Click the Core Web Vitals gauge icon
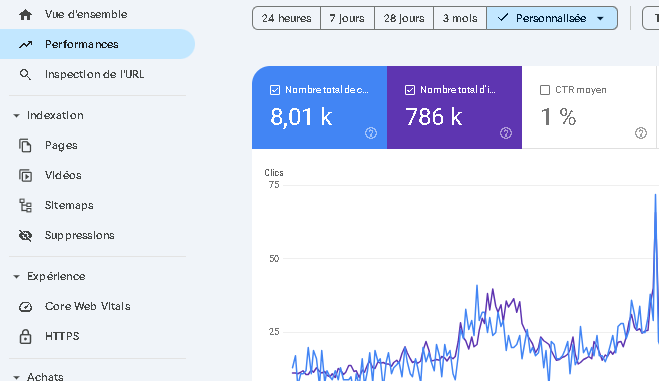Screen dimensions: 659x381 pos(25,307)
